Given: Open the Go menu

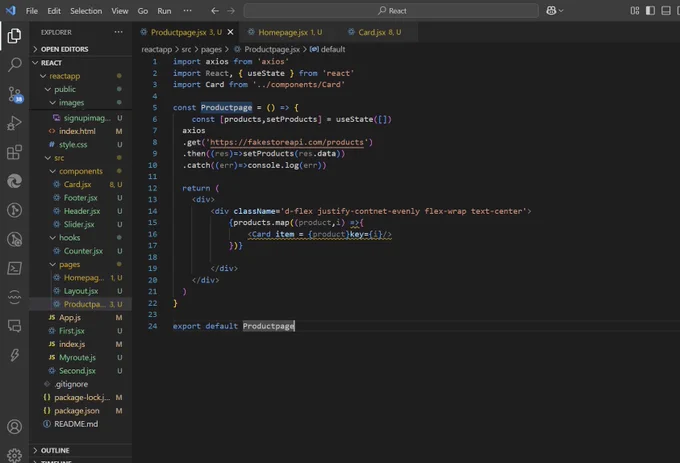Looking at the screenshot, I should [x=143, y=11].
